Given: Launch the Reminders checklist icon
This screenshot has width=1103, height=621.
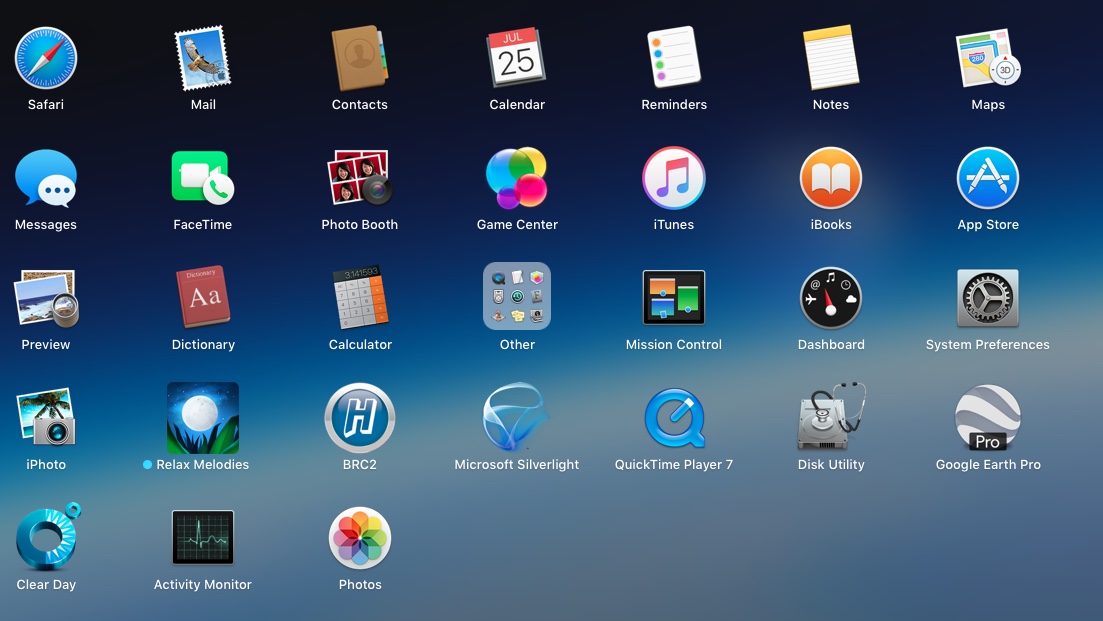Looking at the screenshot, I should (674, 58).
